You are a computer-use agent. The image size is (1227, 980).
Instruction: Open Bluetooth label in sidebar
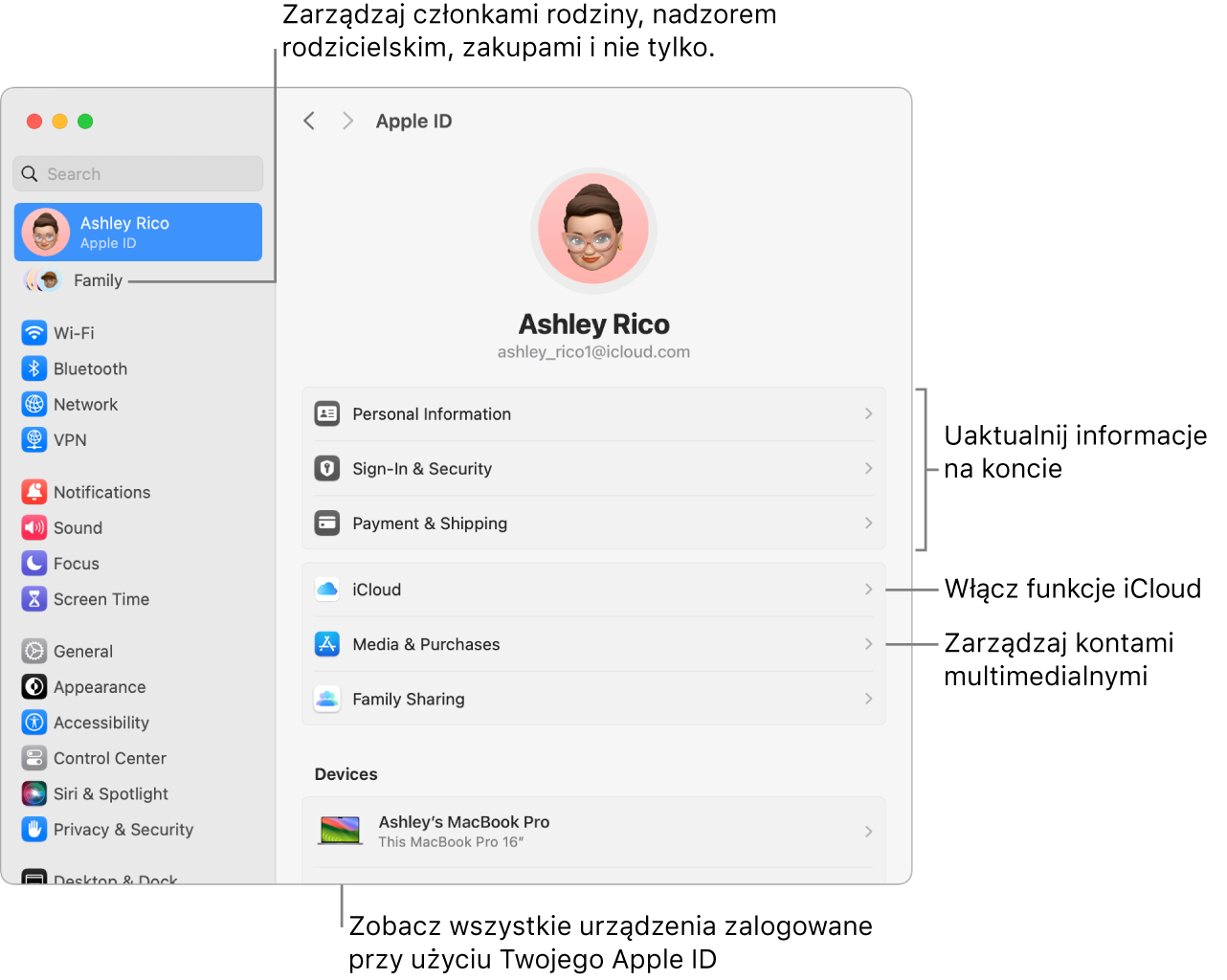[90, 368]
